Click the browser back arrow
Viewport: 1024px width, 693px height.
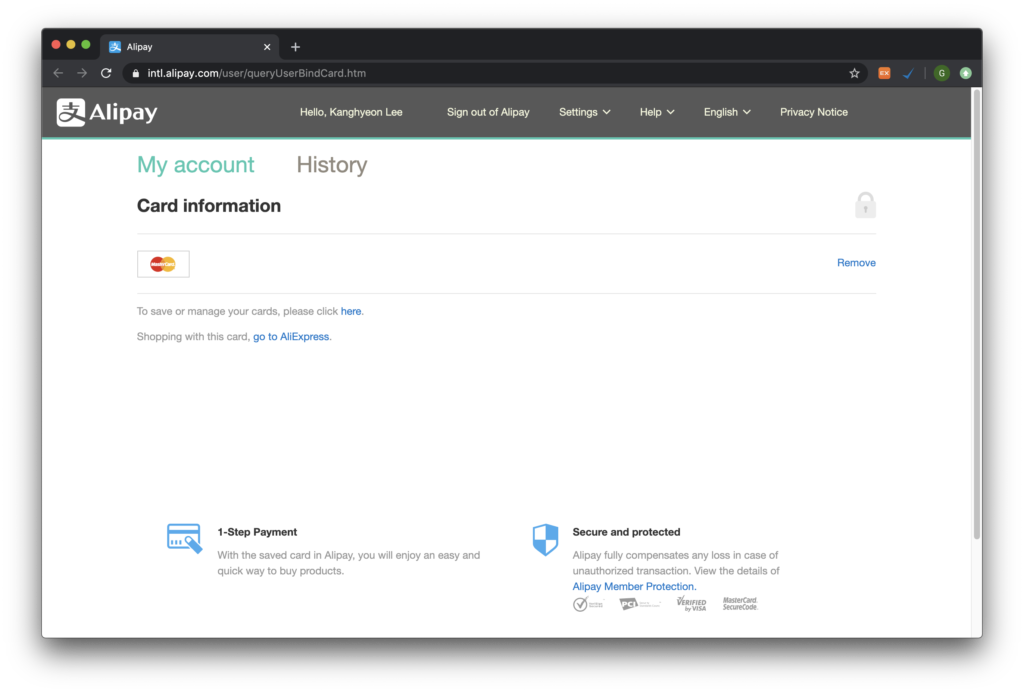point(58,73)
